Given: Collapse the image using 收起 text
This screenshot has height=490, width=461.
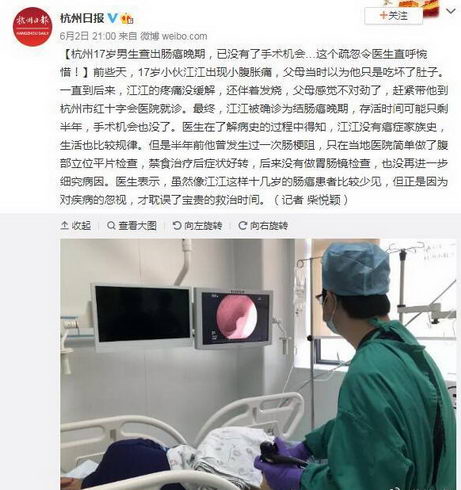Looking at the screenshot, I should tap(81, 226).
